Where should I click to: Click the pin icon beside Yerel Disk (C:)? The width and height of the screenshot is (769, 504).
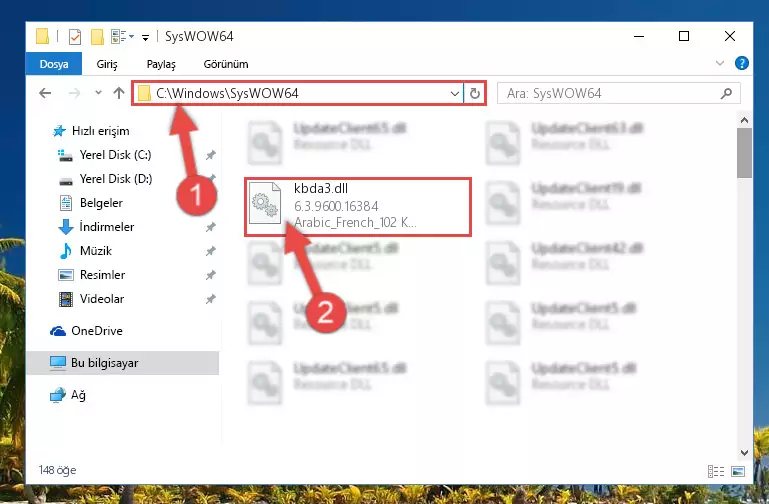pyautogui.click(x=210, y=155)
